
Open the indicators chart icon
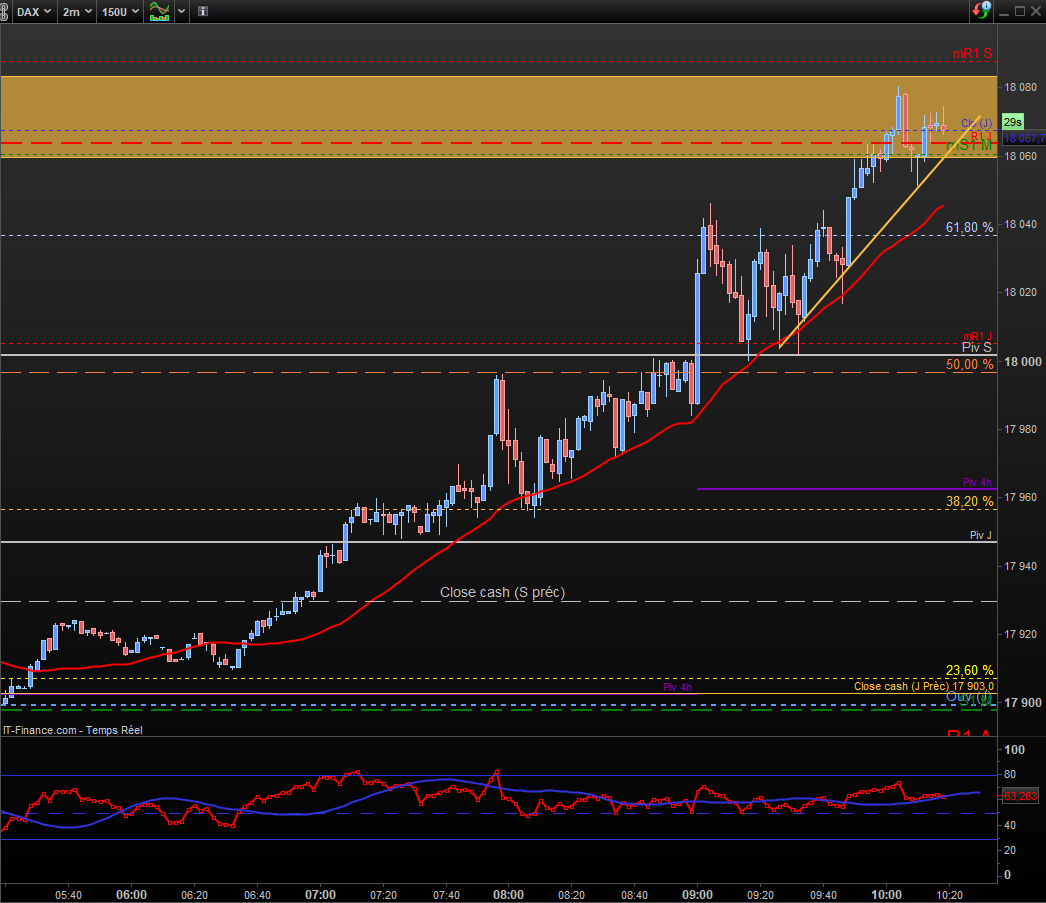click(158, 12)
